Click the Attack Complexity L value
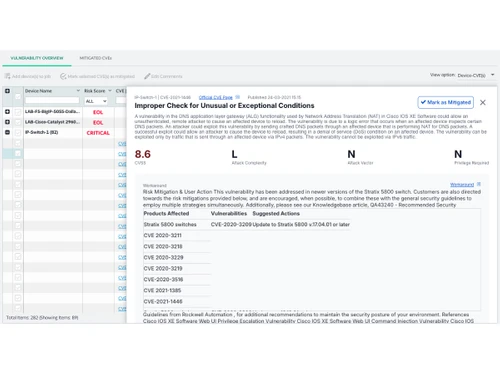This screenshot has width=500, height=375. coord(234,154)
